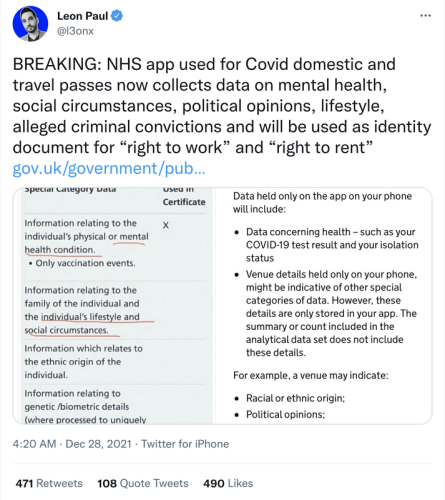Open the Special Category Data table image
The width and height of the screenshot is (445, 500).
click(114, 306)
